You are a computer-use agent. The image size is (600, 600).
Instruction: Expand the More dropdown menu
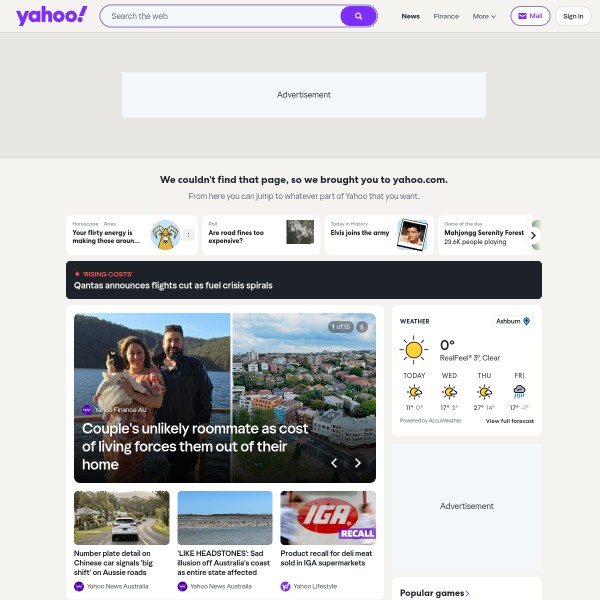click(x=484, y=16)
